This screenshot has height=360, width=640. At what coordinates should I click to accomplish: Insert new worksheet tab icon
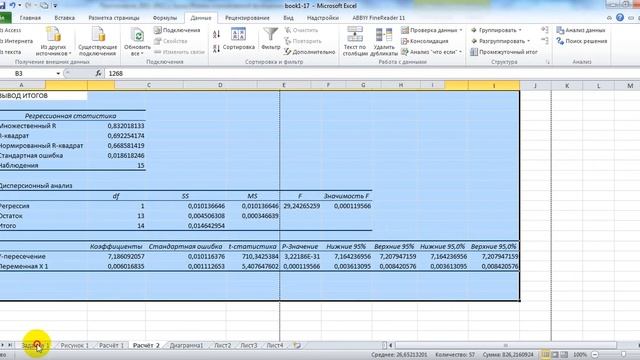click(297, 345)
